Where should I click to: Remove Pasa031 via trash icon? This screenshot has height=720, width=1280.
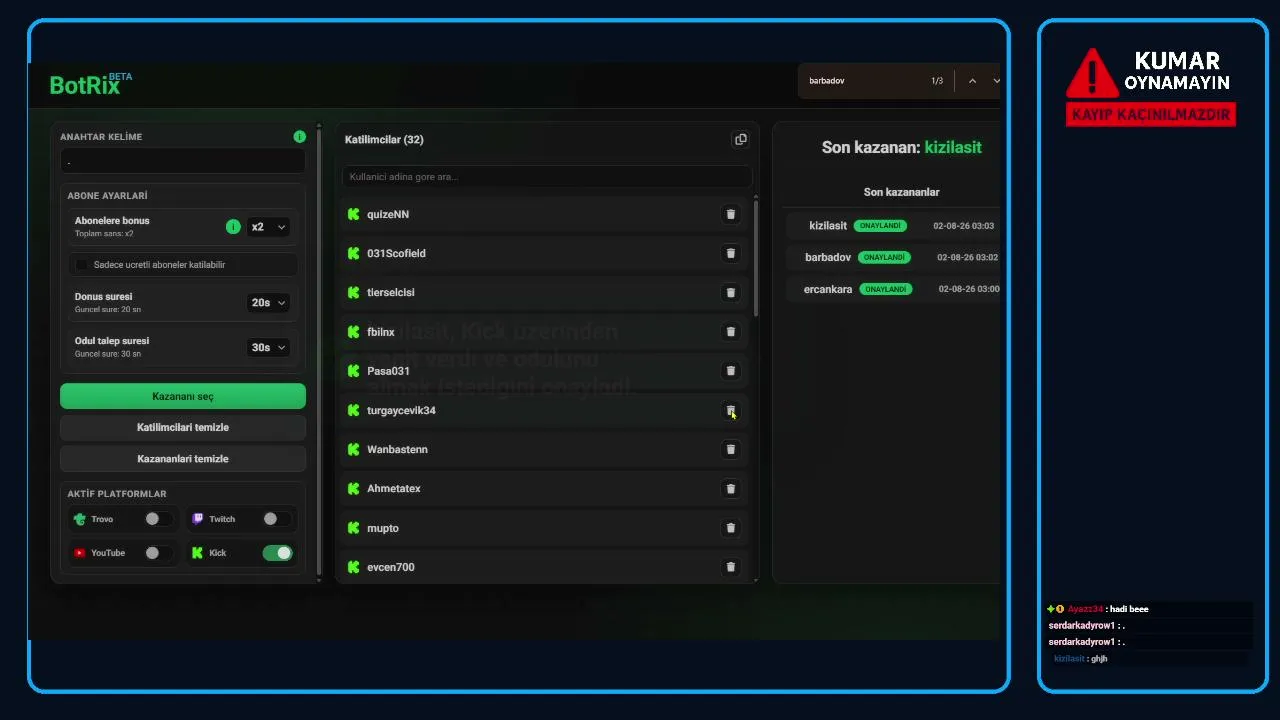(x=730, y=371)
